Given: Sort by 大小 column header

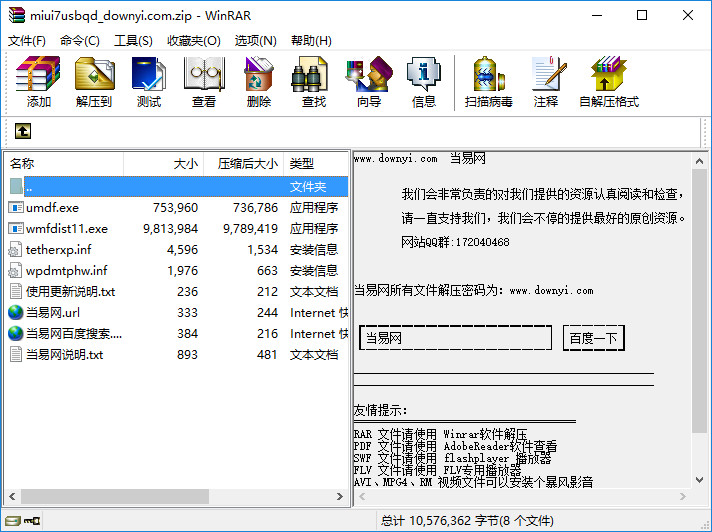Looking at the screenshot, I should point(163,163).
